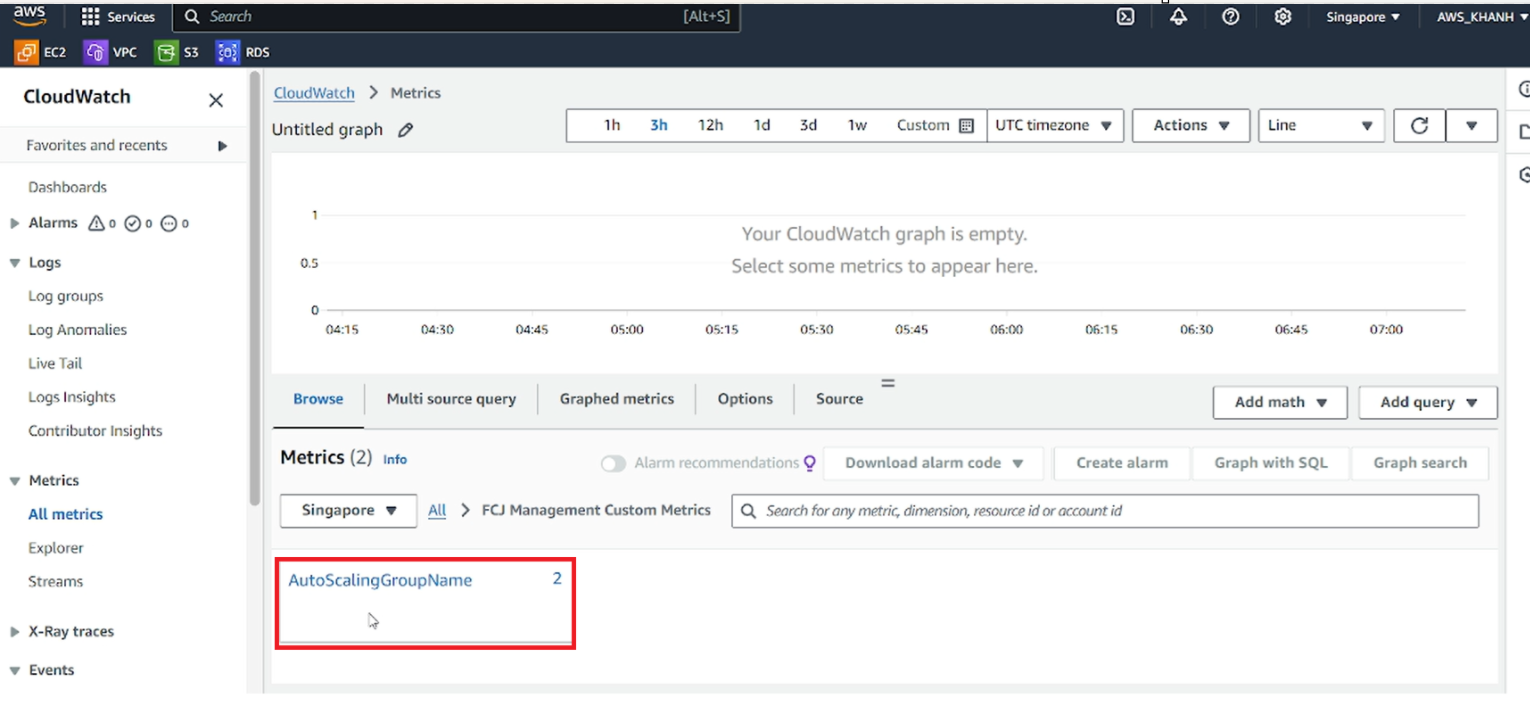
Task: Click the panel resize handle icon
Action: (887, 383)
